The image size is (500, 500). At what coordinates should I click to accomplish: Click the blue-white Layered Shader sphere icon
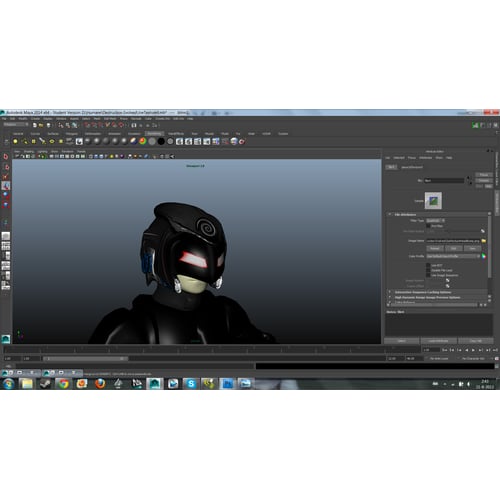click(133, 141)
